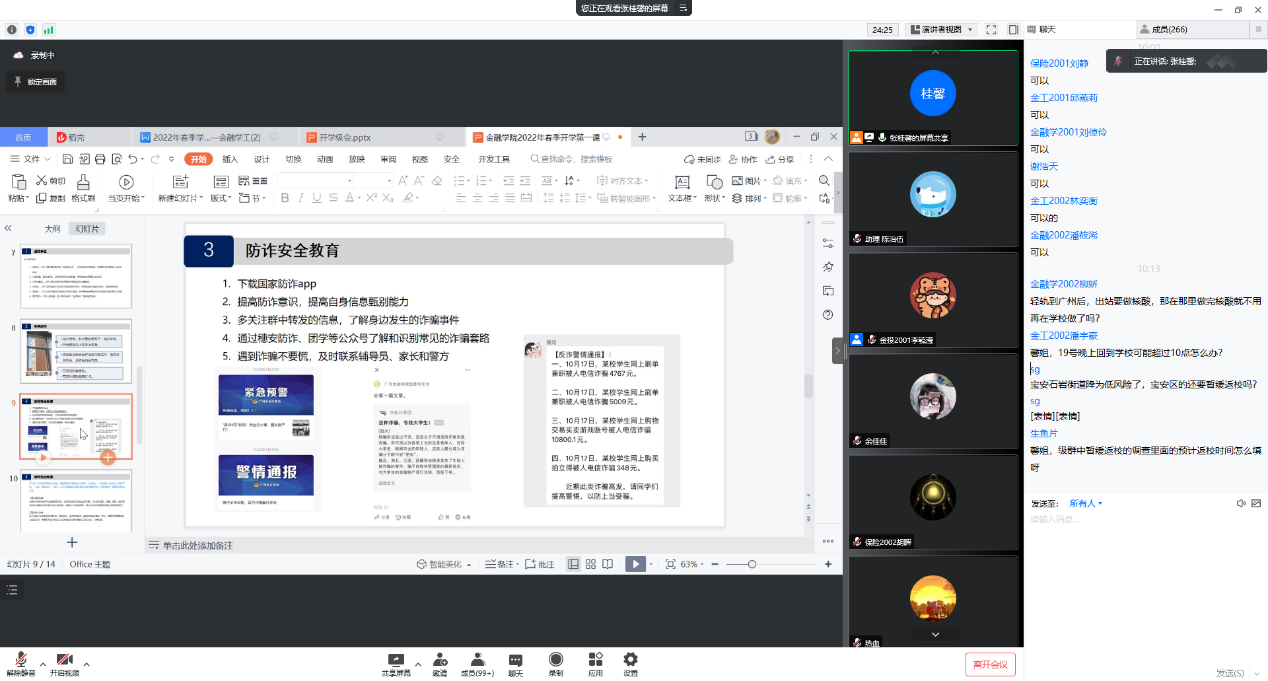Click the leave meeting button
The height and width of the screenshot is (681, 1268).
[990, 664]
